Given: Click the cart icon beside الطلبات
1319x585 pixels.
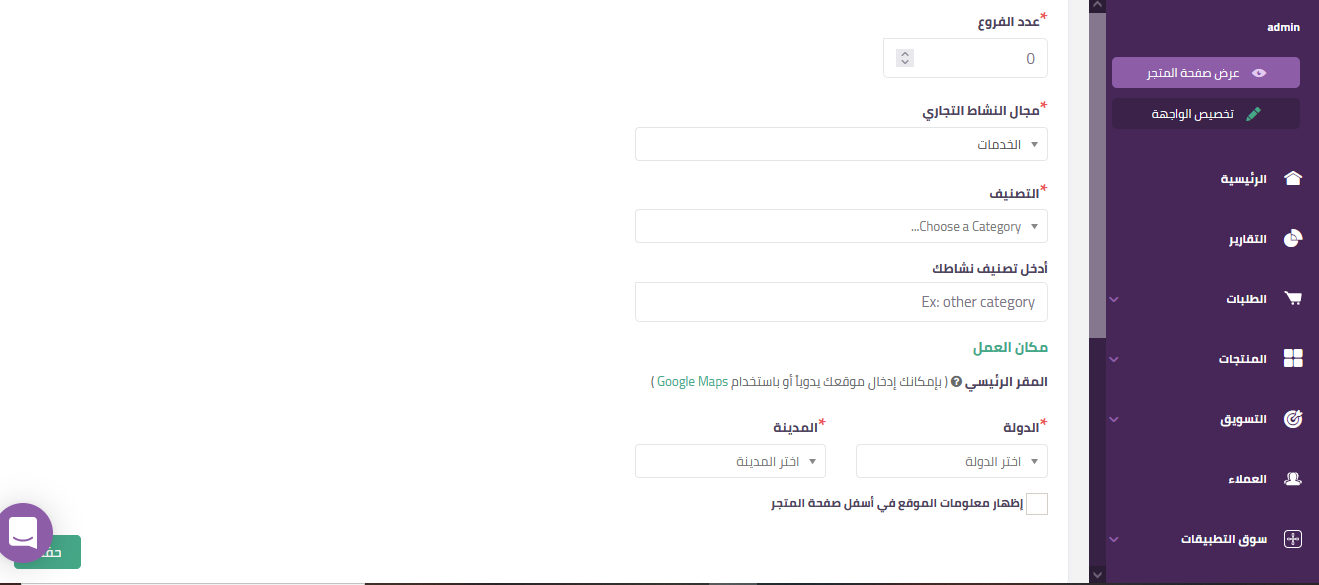Looking at the screenshot, I should pos(1292,299).
